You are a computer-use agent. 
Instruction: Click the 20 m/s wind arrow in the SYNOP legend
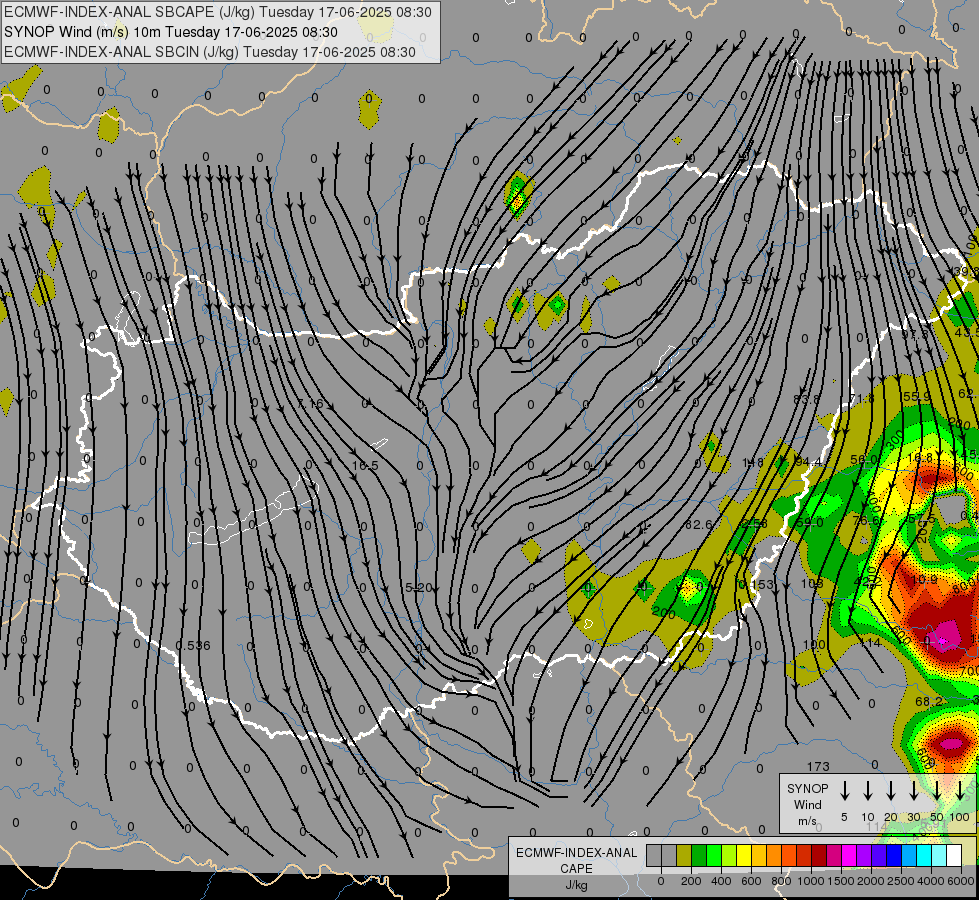point(891,790)
